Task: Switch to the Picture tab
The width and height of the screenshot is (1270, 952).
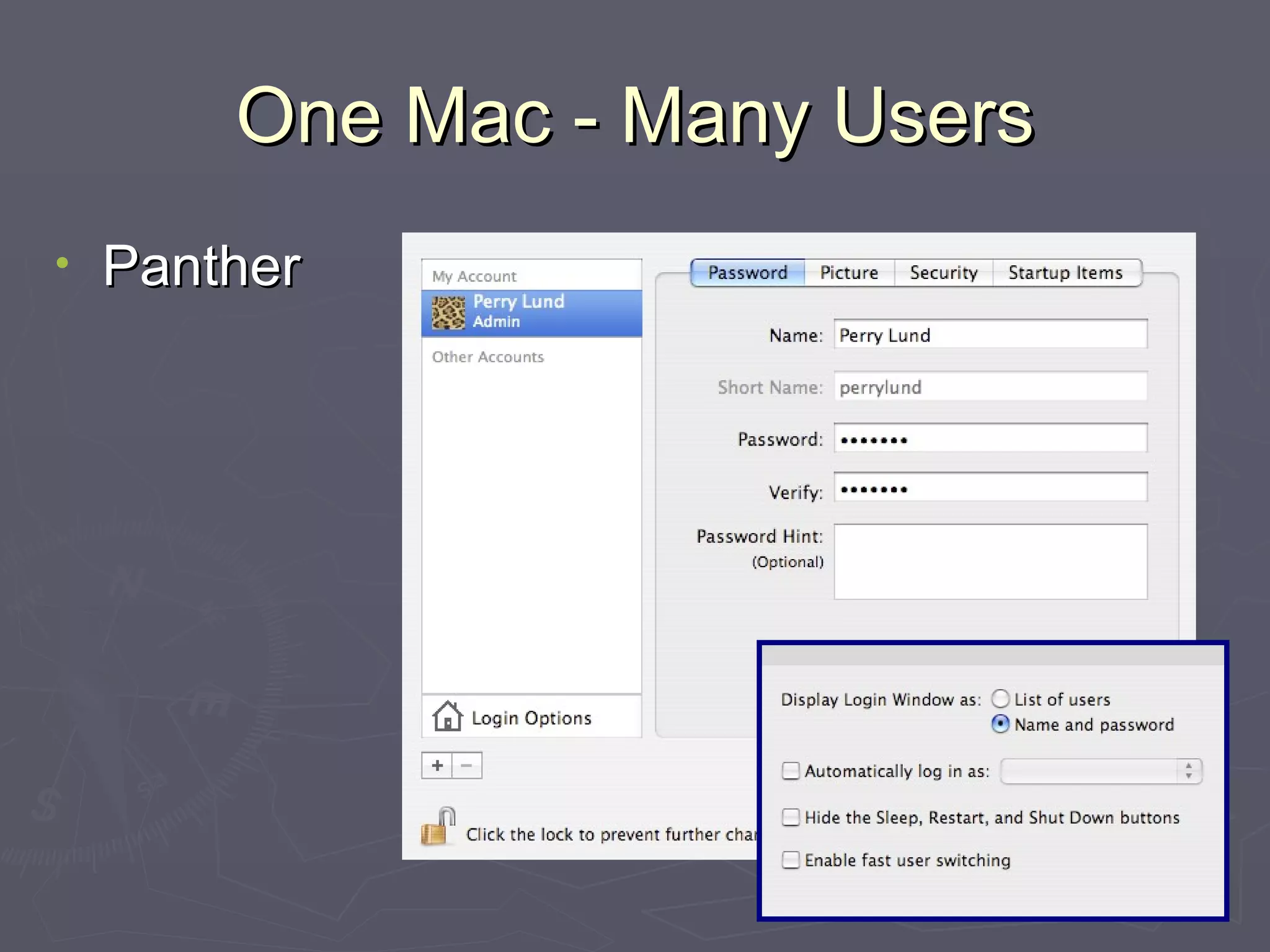Action: [849, 273]
